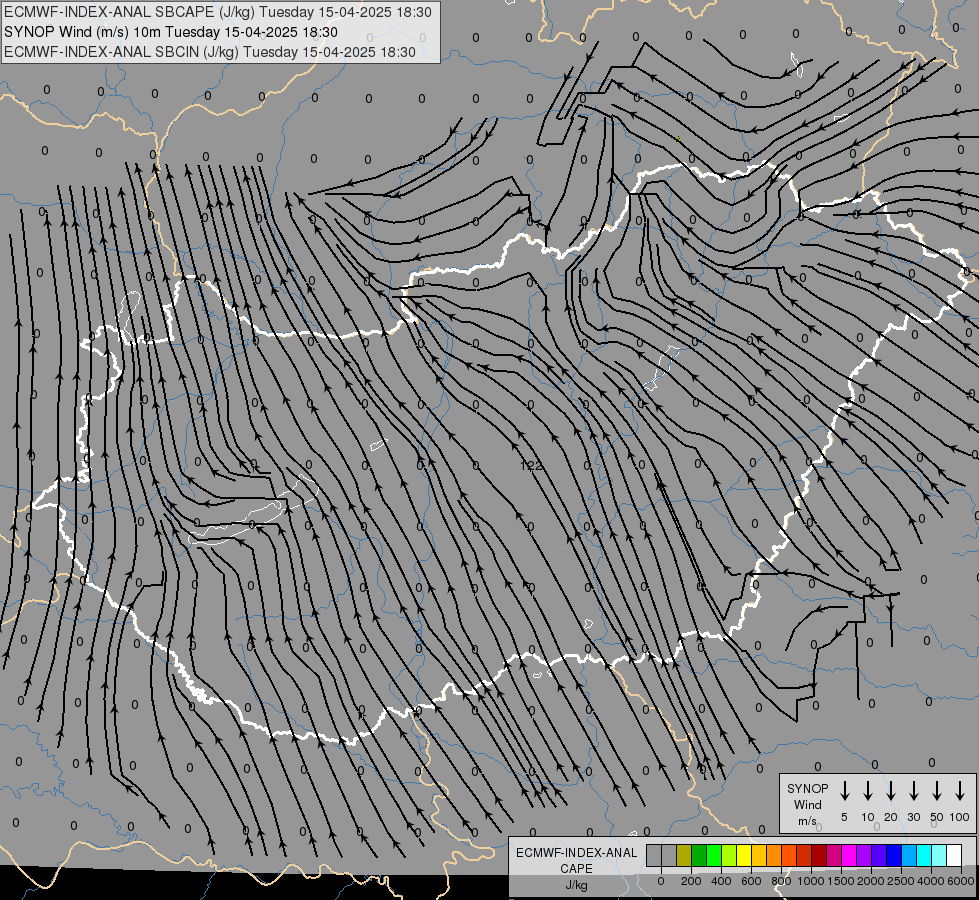
Task: Click the wind legend arrow above 50
Action: click(937, 791)
